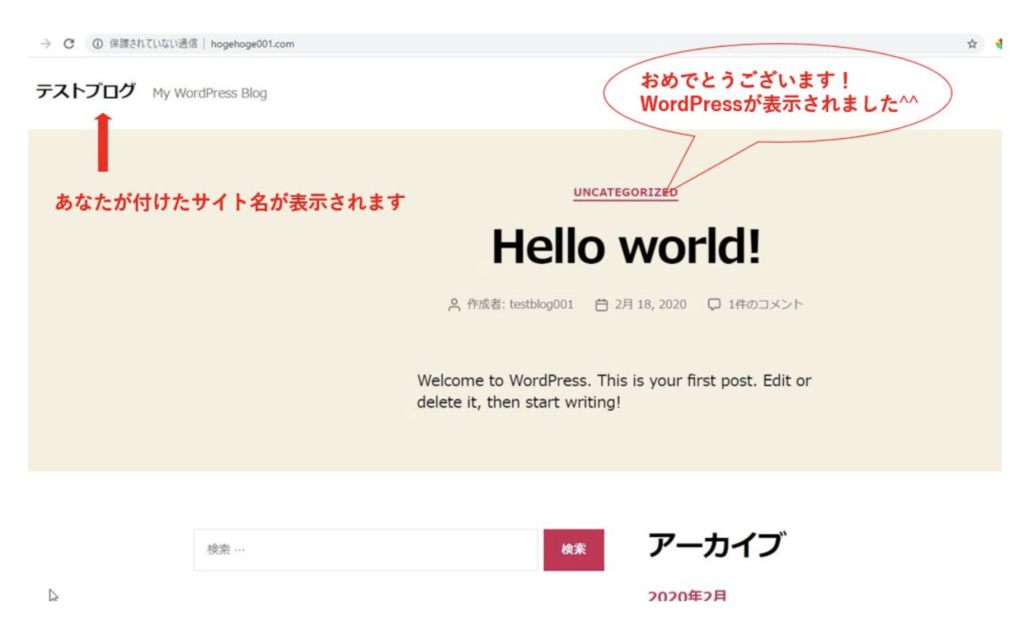Viewport: 1024px width, 622px height.
Task: Open the site security info icon
Action: click(97, 44)
